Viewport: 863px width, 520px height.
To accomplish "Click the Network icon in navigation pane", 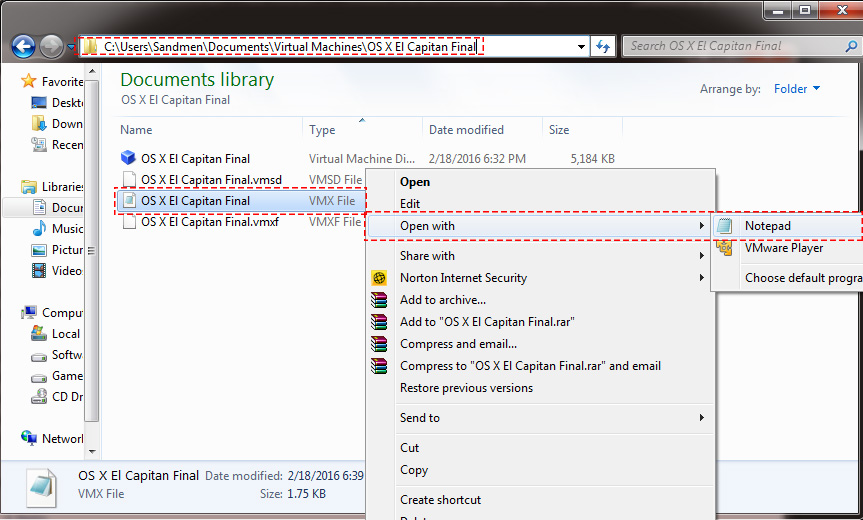I will click(x=29, y=438).
